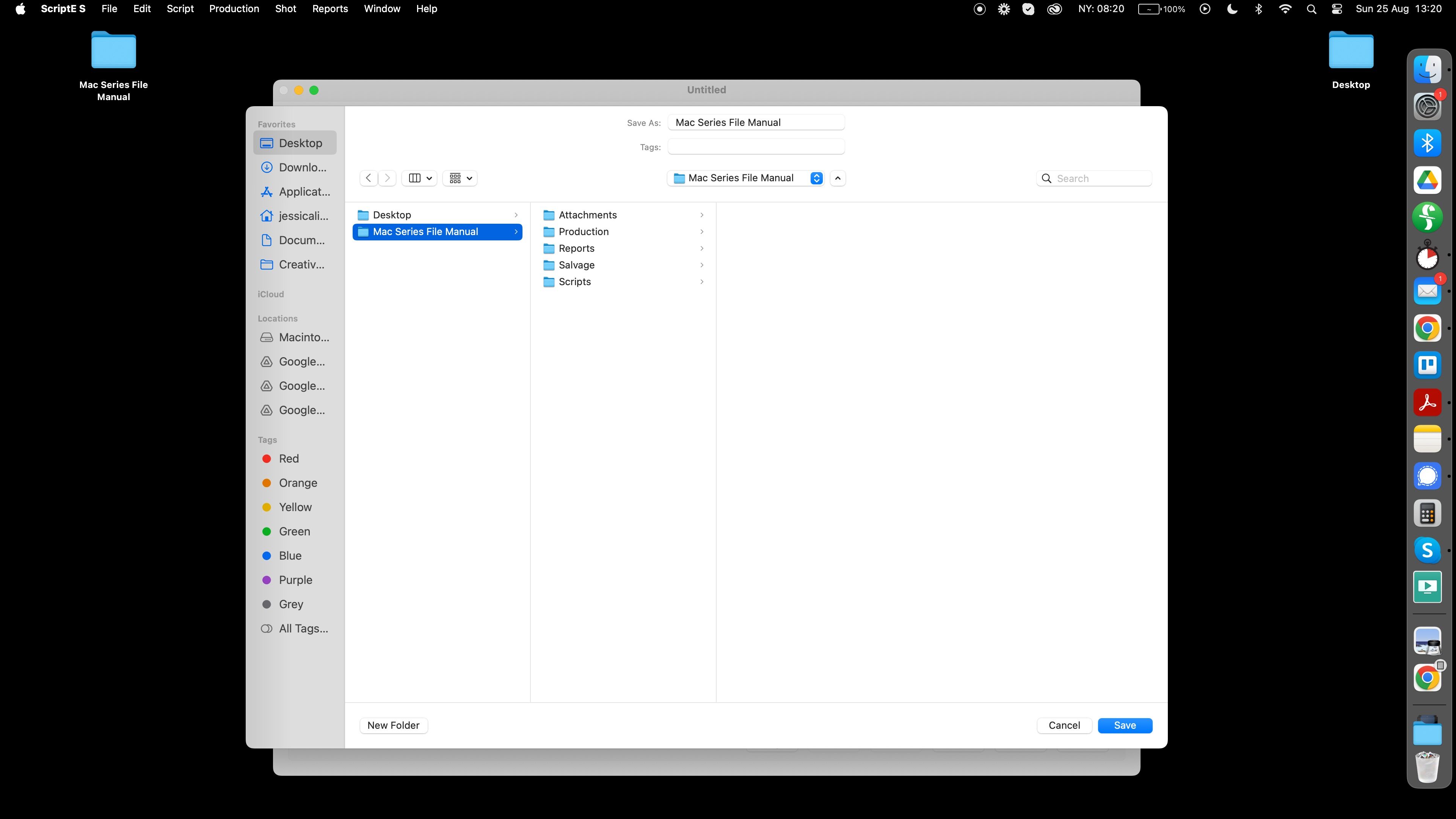
Task: Select the Red tag
Action: [288, 458]
